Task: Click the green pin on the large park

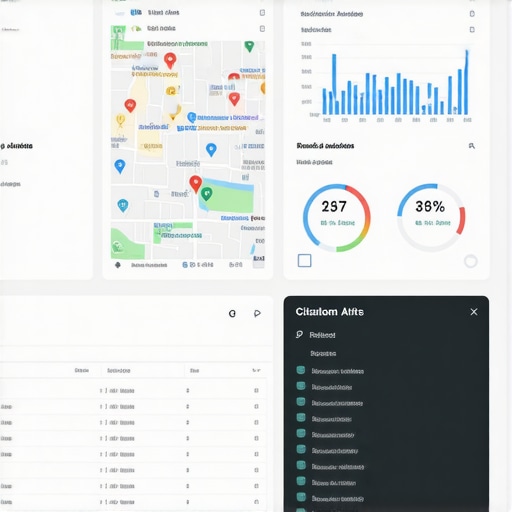Action: (x=206, y=194)
